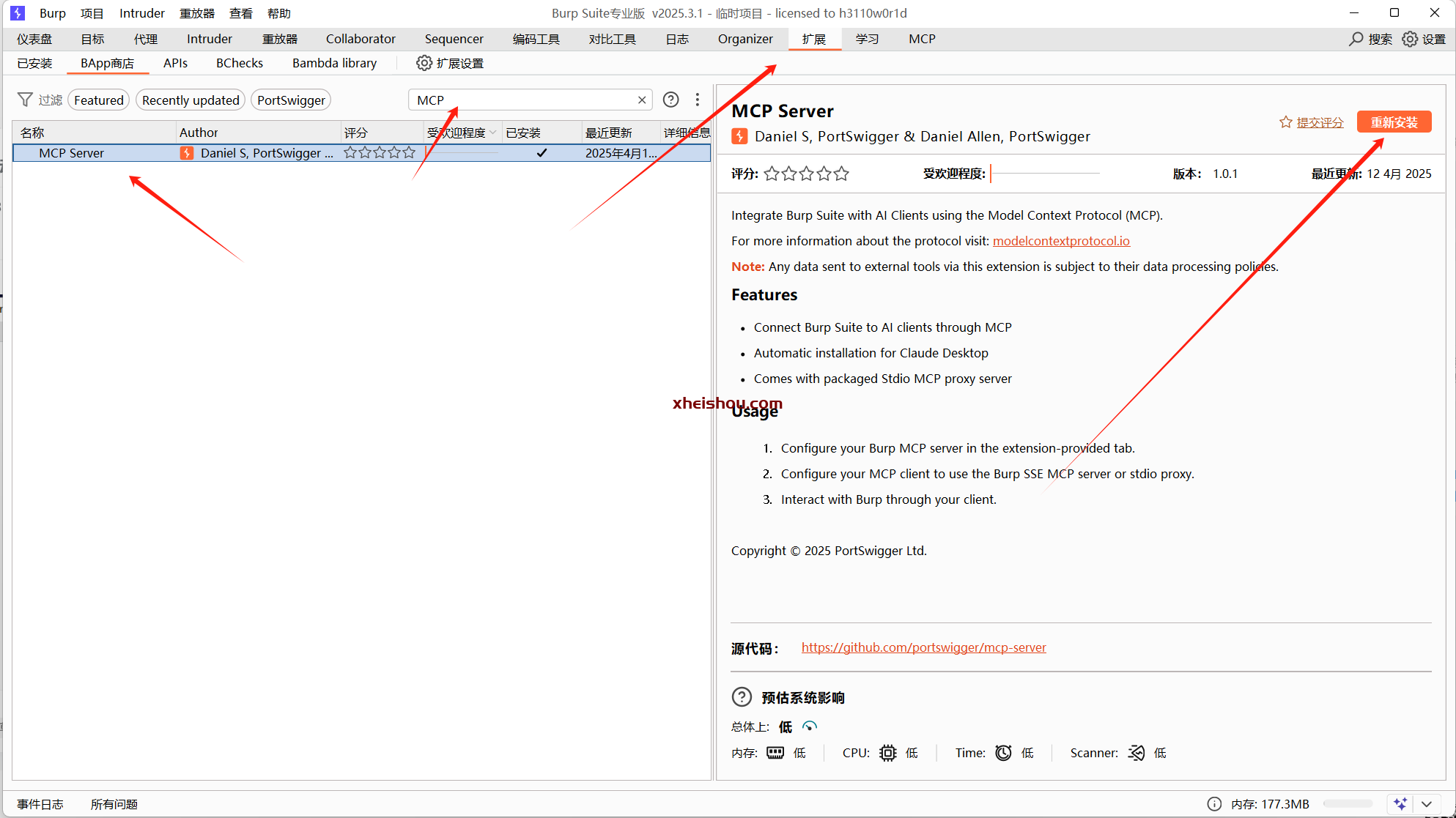
Task: Switch to the 编码工具 tab
Action: [536, 39]
